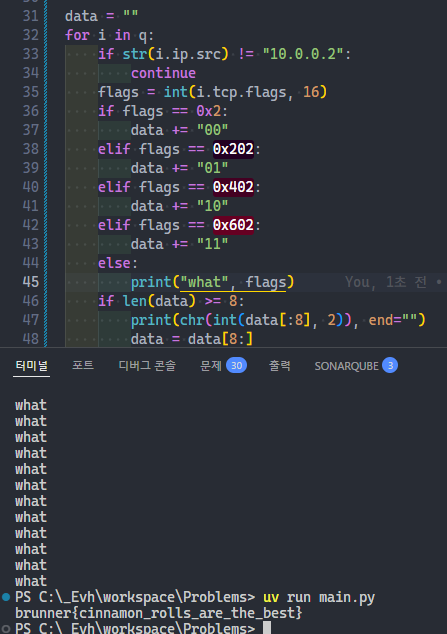Click the terminal input cursor at prompt
Screen dimensions: 447x634
267,629
